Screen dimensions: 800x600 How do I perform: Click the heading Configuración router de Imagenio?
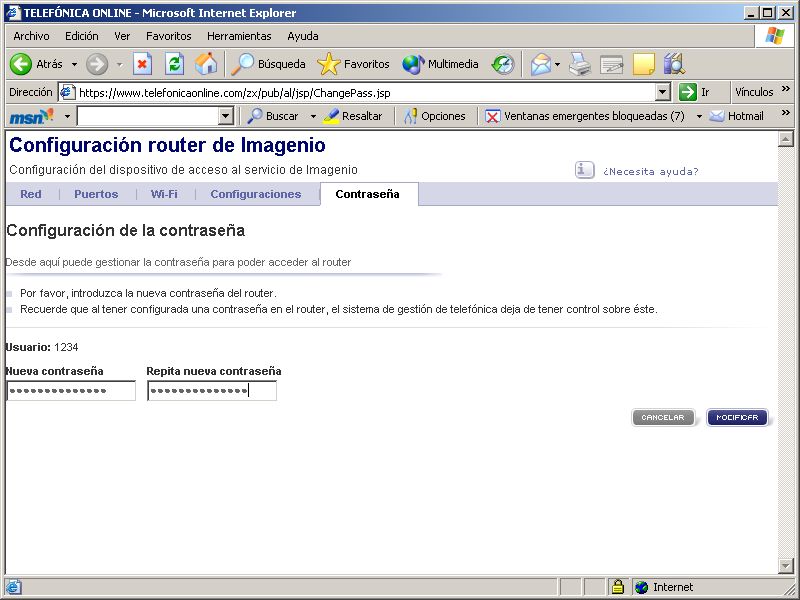point(167,145)
